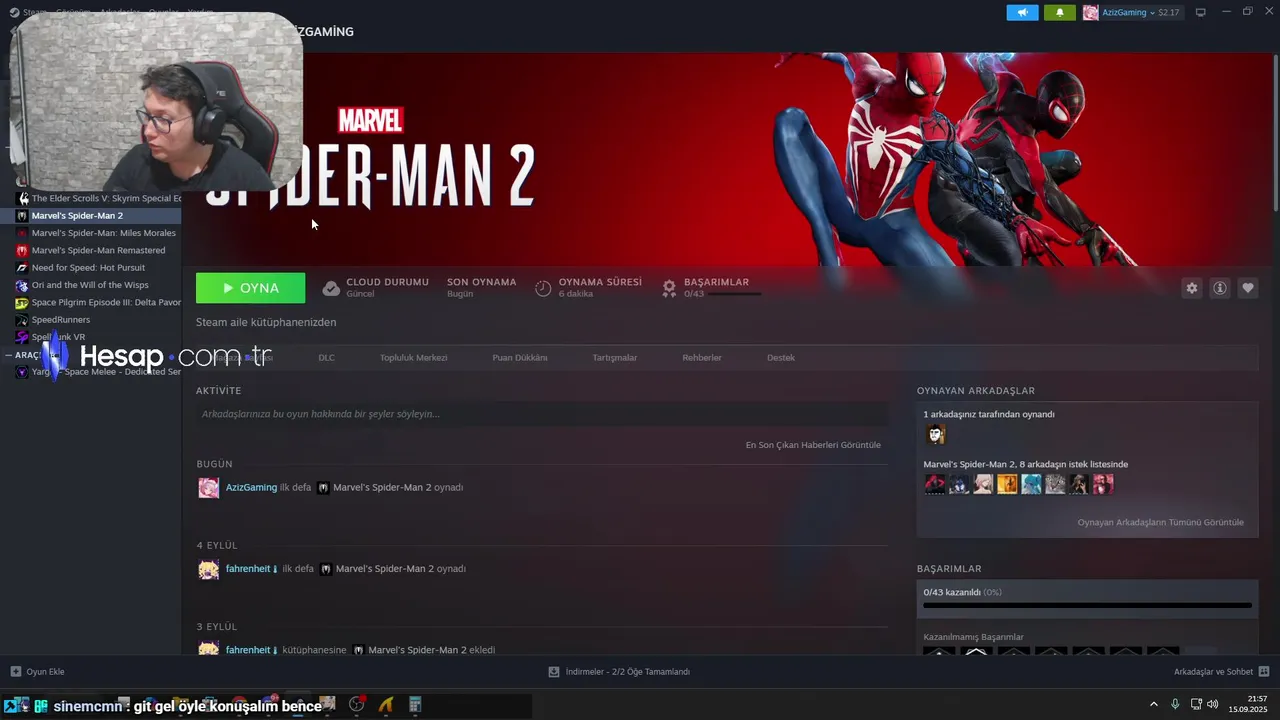The image size is (1280, 720).
Task: Switch to the Tartışmalar tab
Action: click(x=614, y=357)
